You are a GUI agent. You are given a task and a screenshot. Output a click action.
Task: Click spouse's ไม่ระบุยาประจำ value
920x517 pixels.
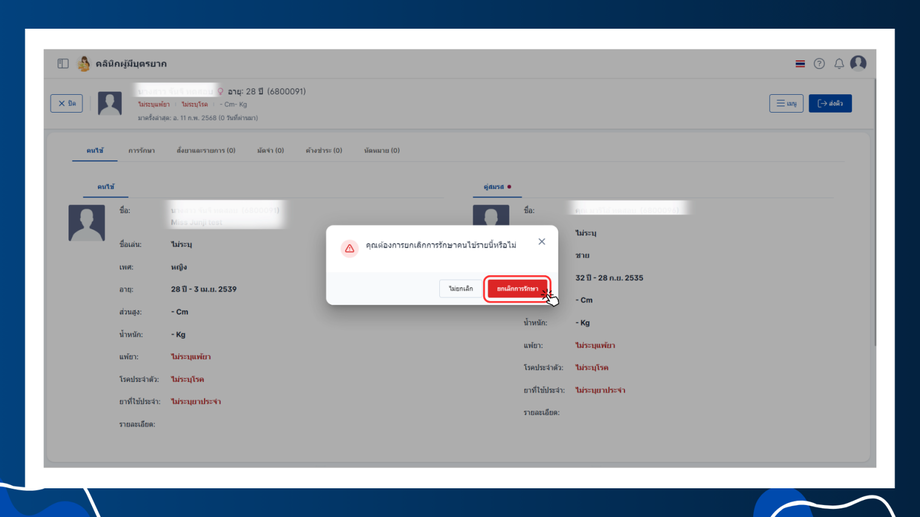click(x=600, y=390)
